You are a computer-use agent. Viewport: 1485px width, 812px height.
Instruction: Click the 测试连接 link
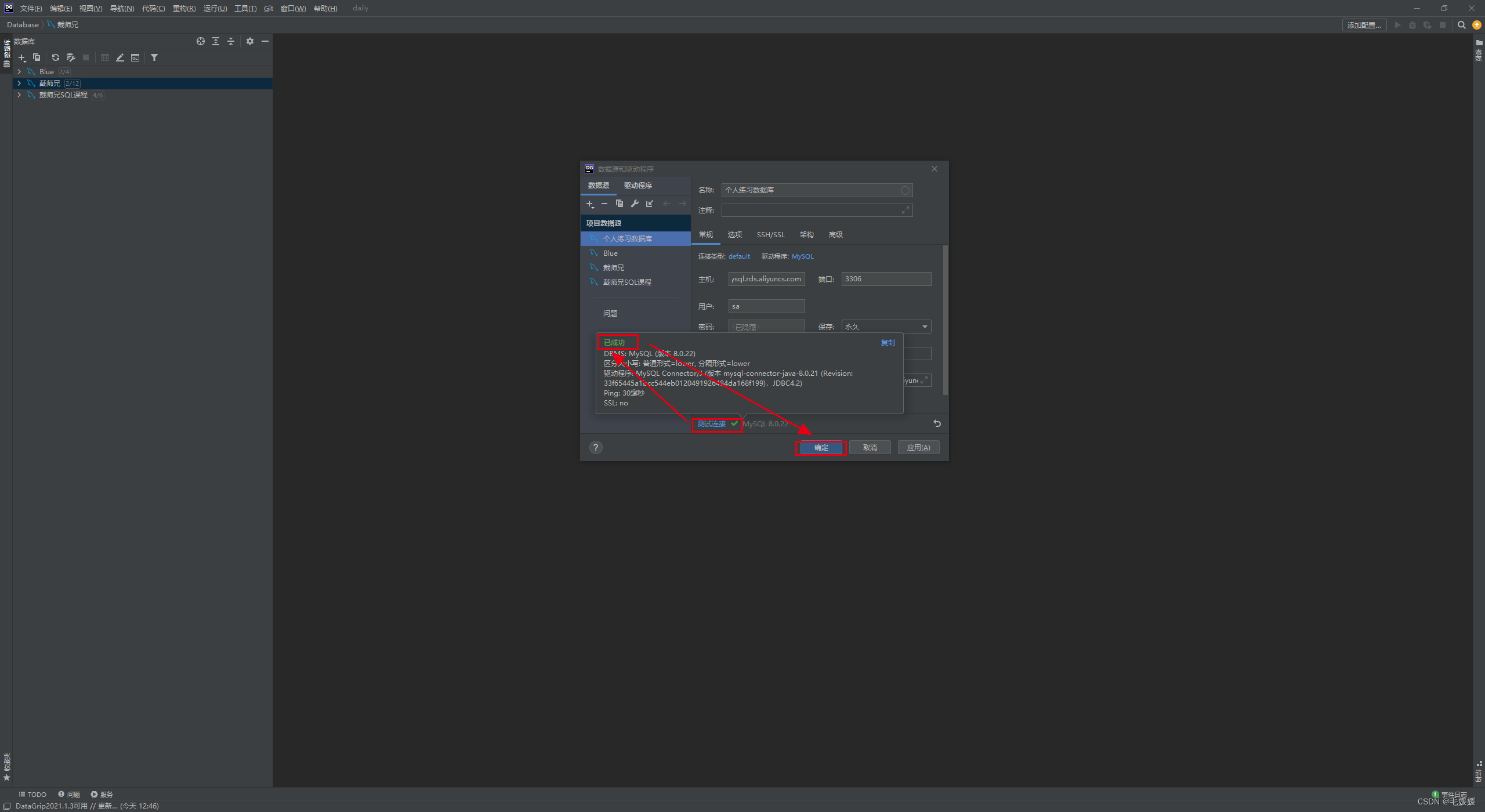[711, 423]
